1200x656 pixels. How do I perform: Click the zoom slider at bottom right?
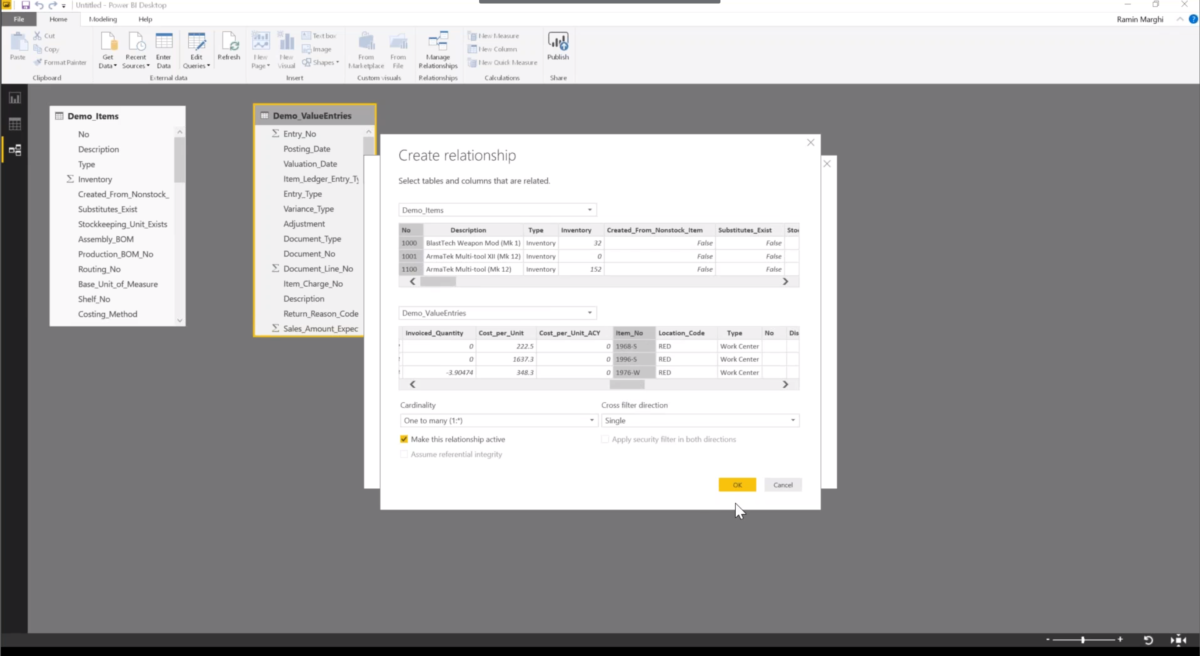pyautogui.click(x=1083, y=640)
